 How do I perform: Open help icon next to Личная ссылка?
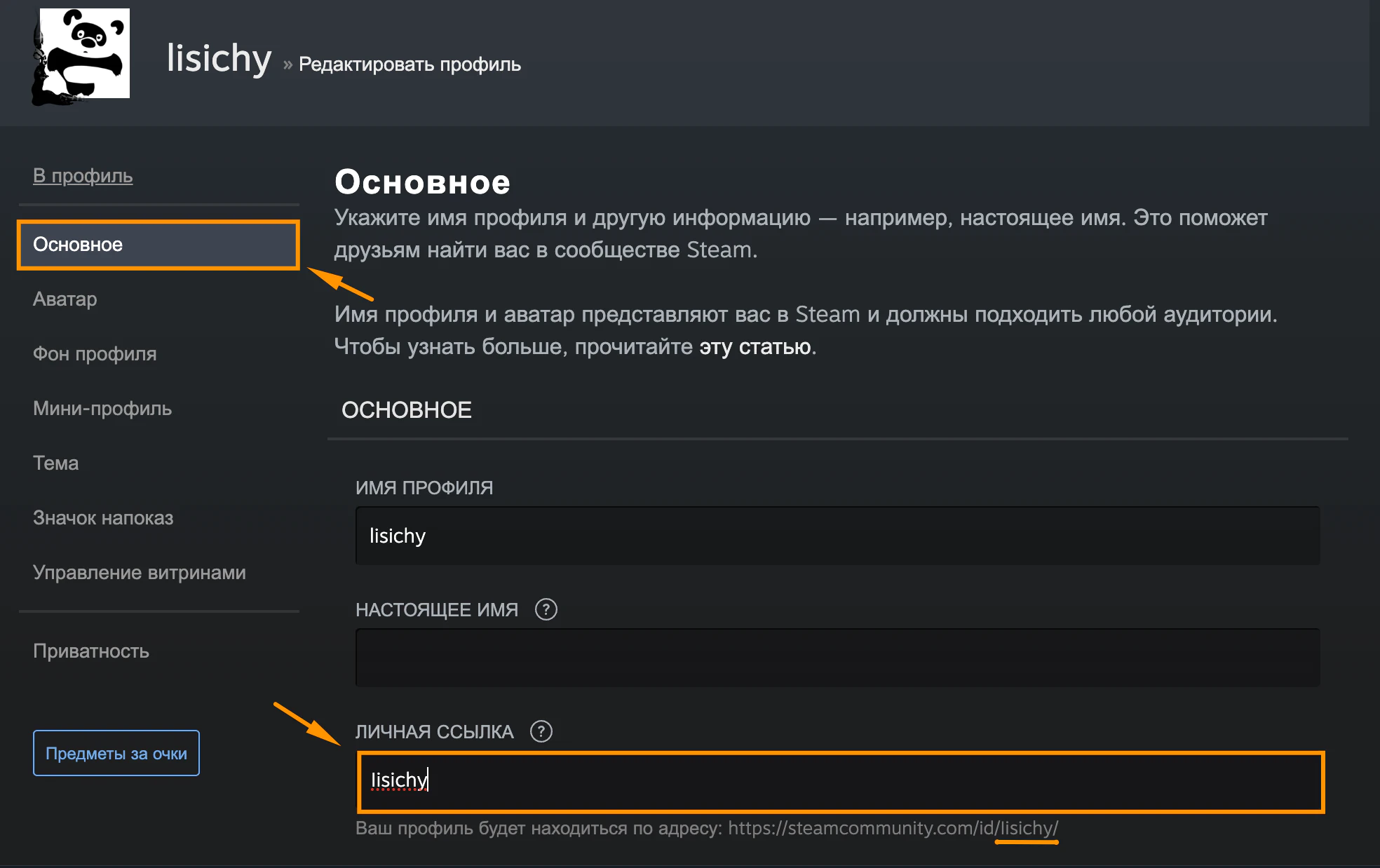click(x=541, y=731)
